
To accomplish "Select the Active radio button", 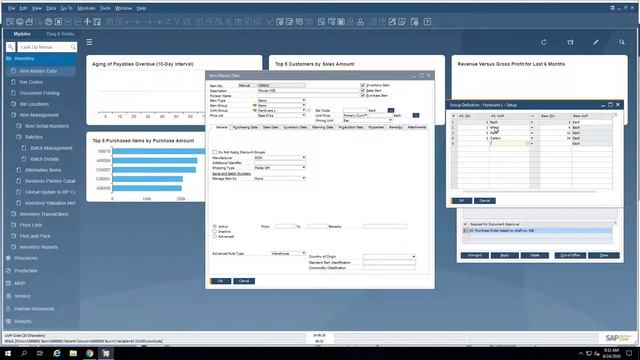I will tap(215, 226).
